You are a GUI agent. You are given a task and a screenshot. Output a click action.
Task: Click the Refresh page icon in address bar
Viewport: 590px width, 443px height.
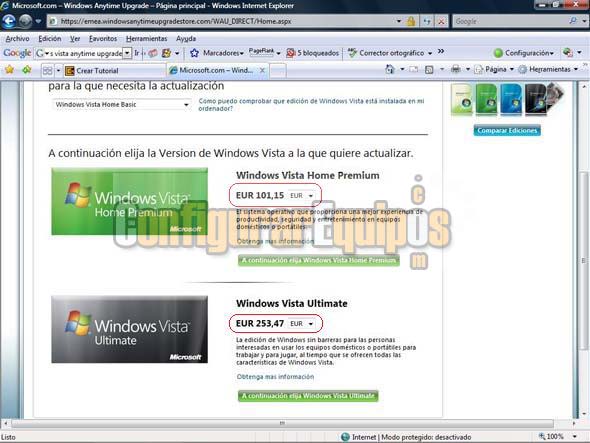(x=427, y=21)
